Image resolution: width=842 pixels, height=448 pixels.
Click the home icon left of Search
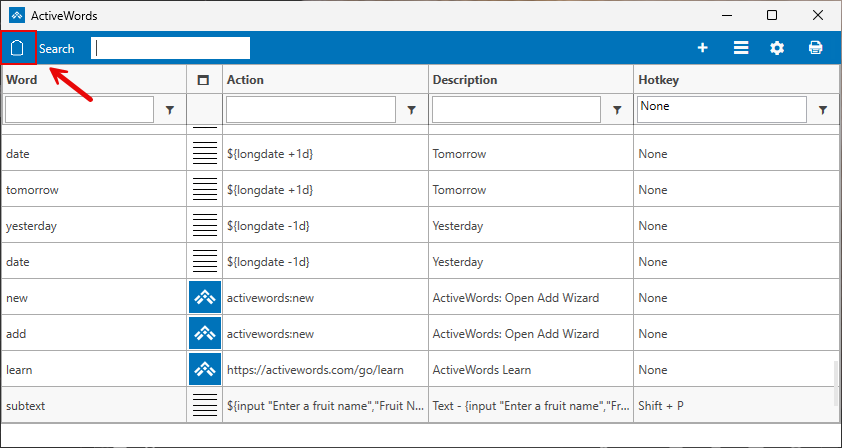(x=17, y=48)
